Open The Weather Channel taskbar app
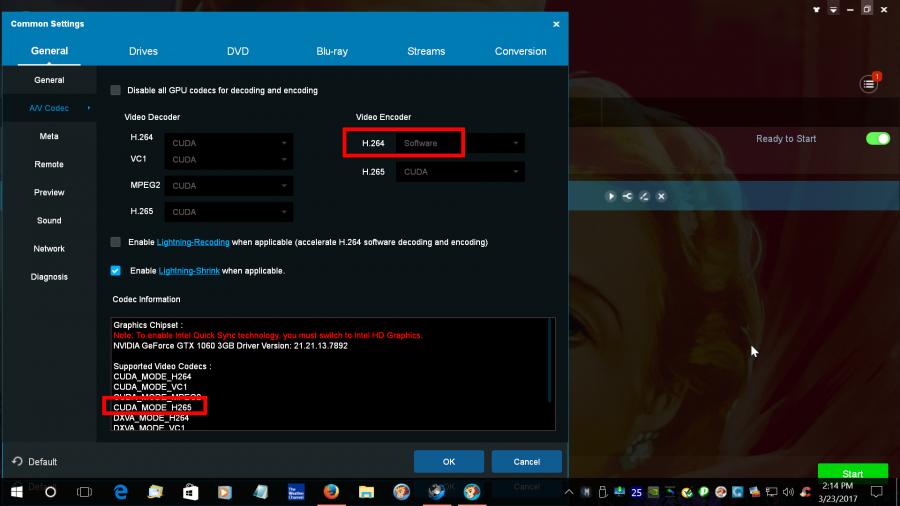The width and height of the screenshot is (900, 506). click(296, 492)
